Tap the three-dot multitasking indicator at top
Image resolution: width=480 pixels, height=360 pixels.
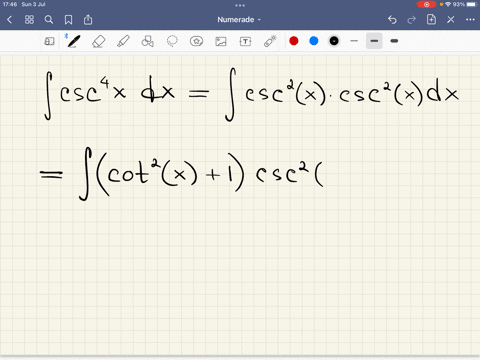240,5
